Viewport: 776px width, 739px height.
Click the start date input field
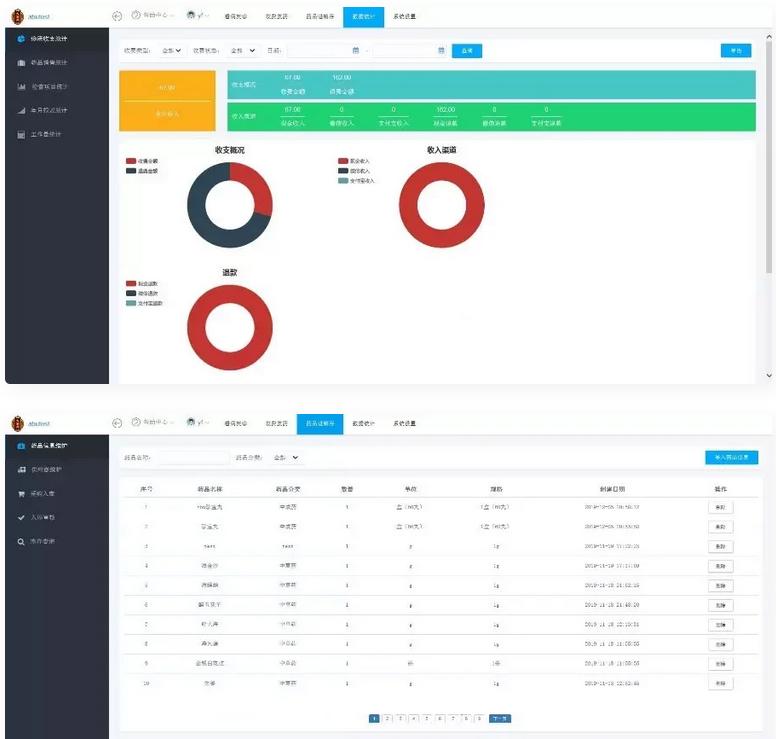pyautogui.click(x=324, y=50)
